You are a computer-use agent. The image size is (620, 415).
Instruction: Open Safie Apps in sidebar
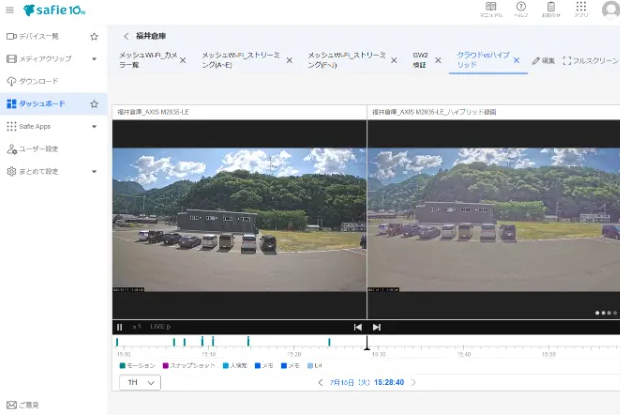pos(29,126)
